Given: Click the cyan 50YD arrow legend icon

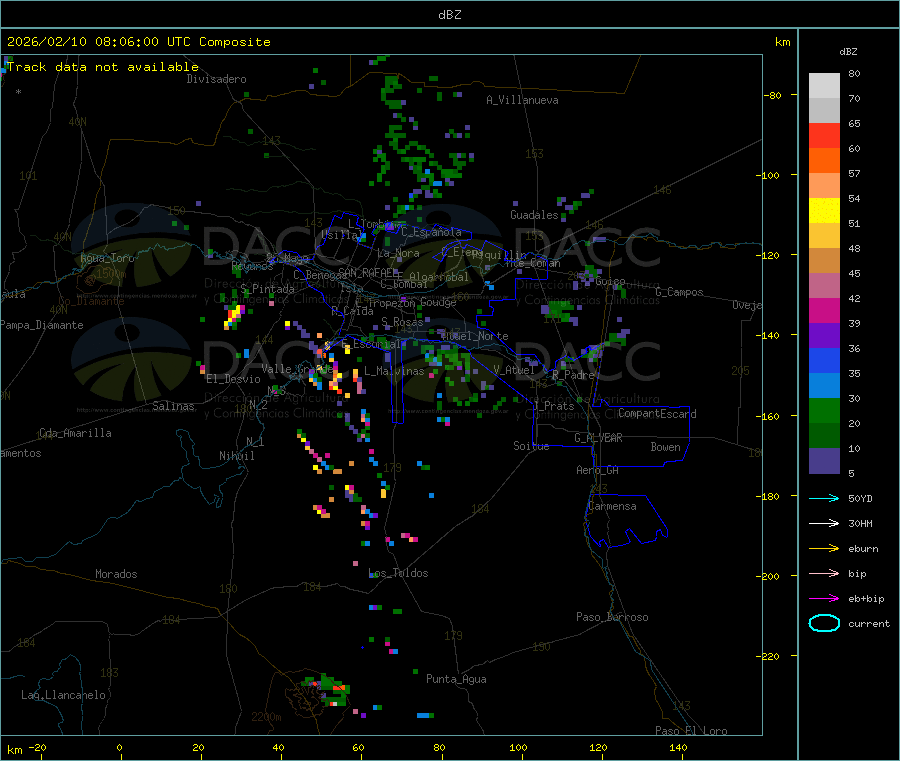Looking at the screenshot, I should tap(824, 498).
